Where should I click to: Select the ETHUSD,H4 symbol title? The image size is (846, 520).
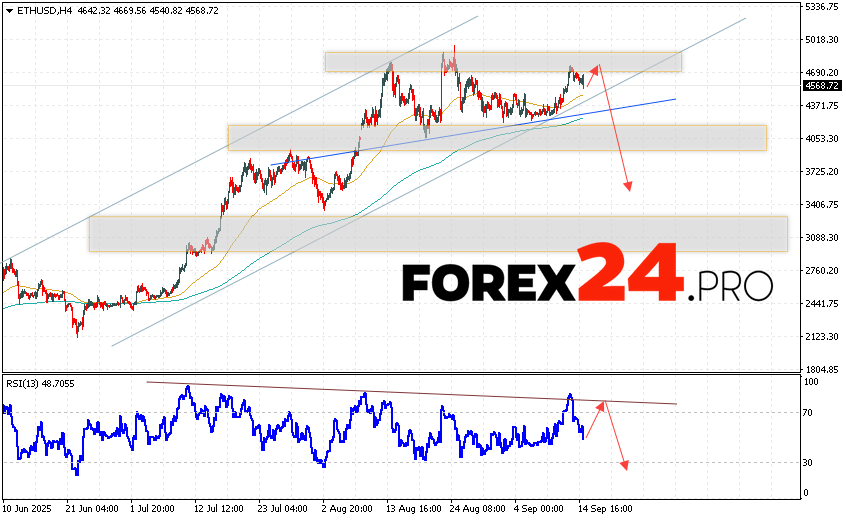tap(36, 8)
